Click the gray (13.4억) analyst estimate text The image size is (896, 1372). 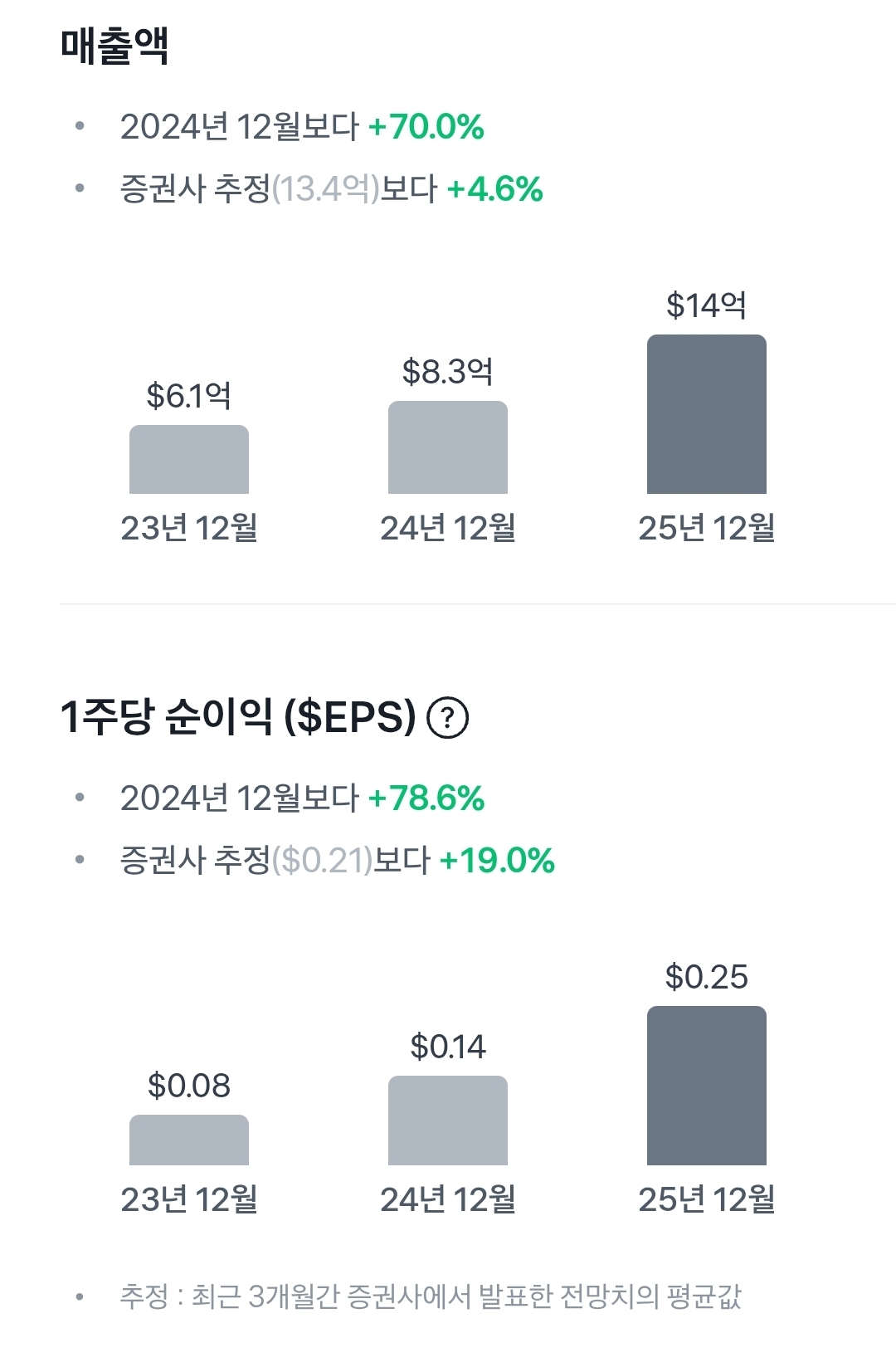pos(325,189)
